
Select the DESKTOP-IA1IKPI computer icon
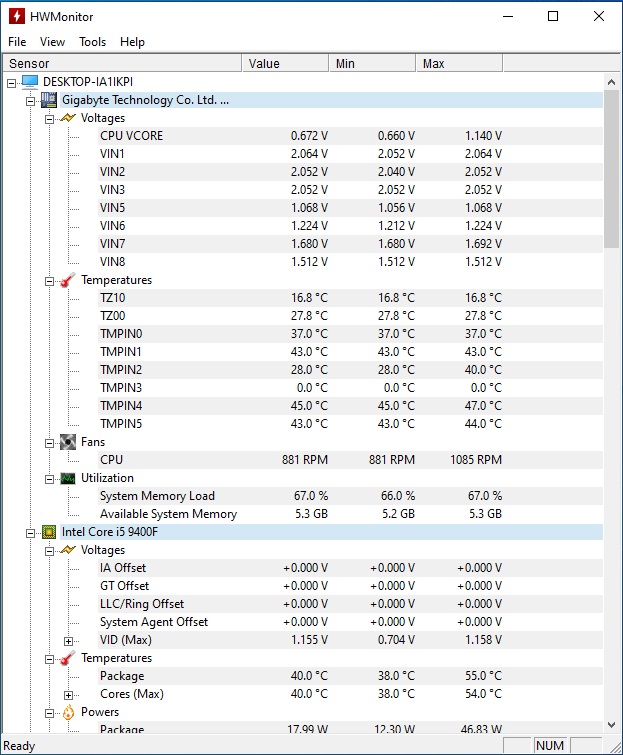[x=30, y=82]
